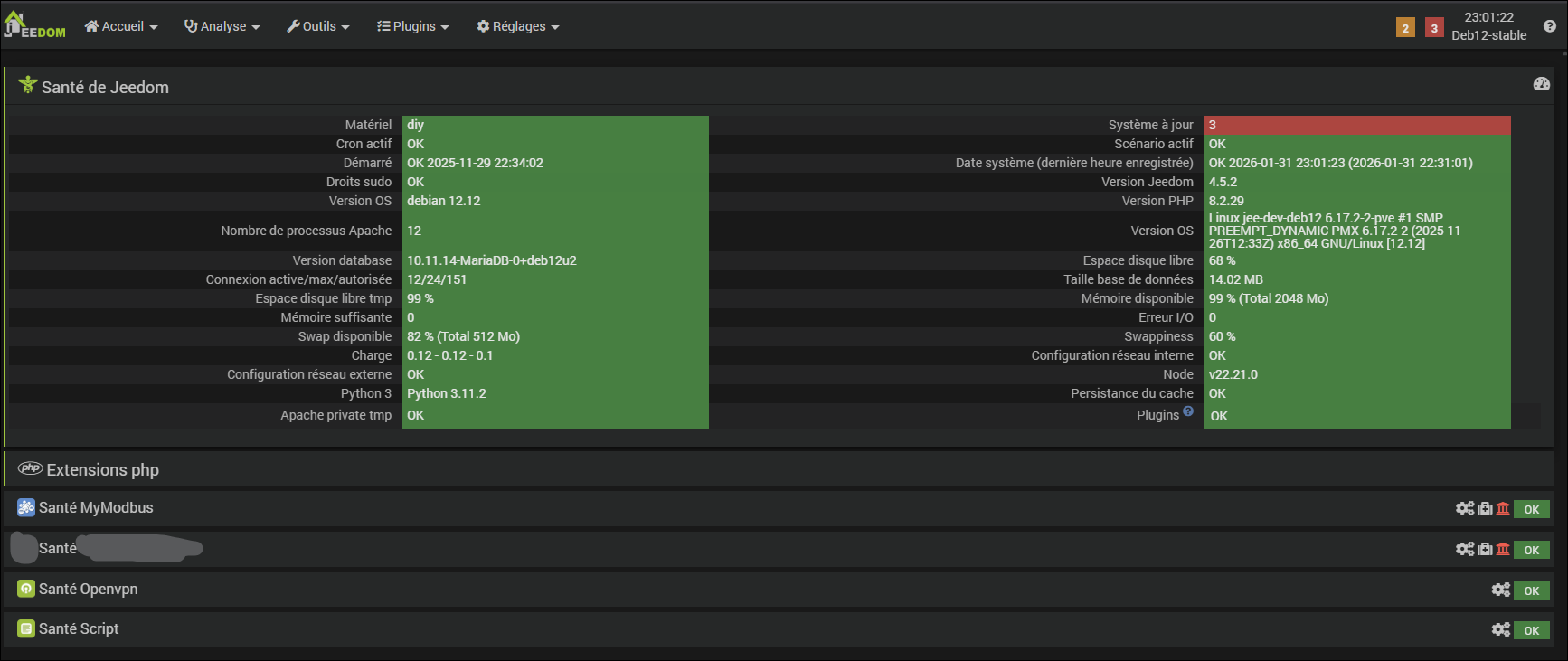
Task: Click the benchmark gauge icon in Santé header
Action: [x=1542, y=84]
